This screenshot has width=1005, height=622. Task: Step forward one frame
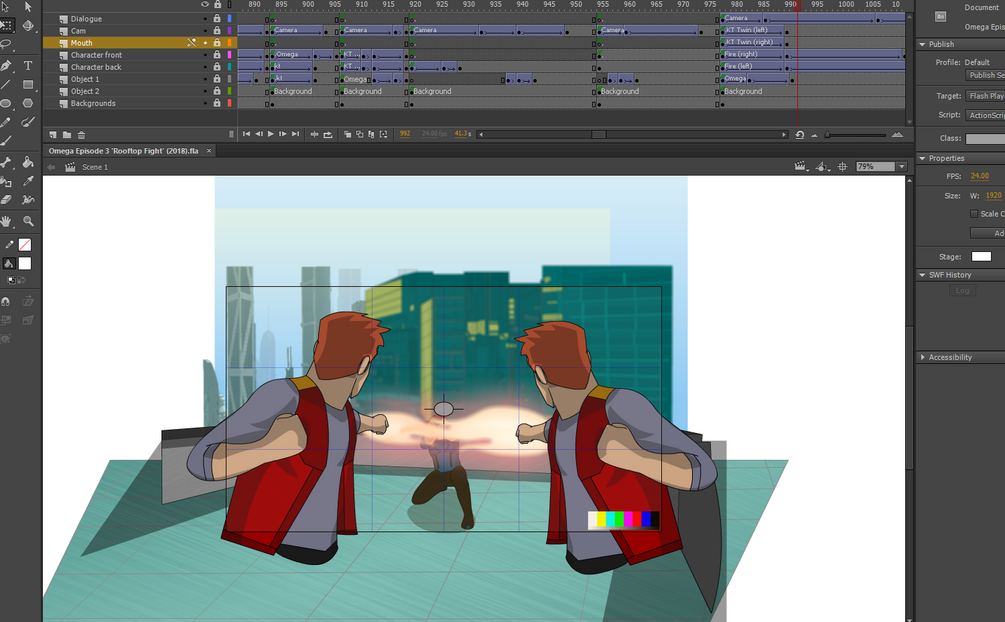283,134
